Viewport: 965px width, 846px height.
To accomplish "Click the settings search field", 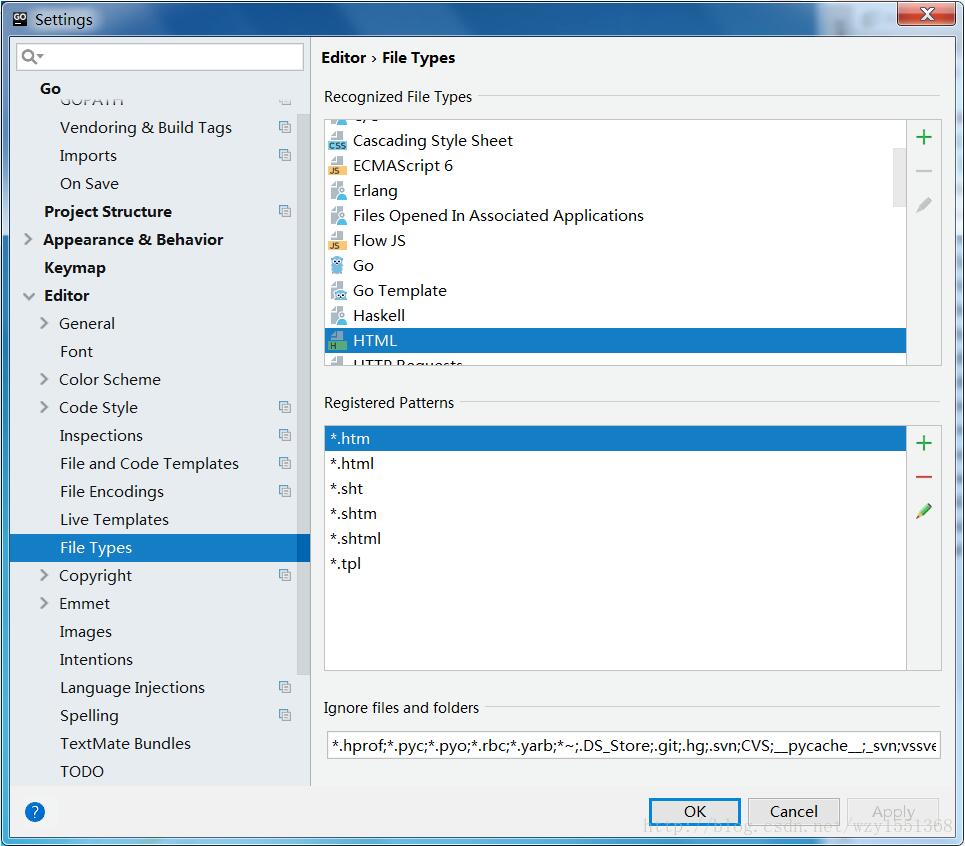I will pyautogui.click(x=160, y=57).
